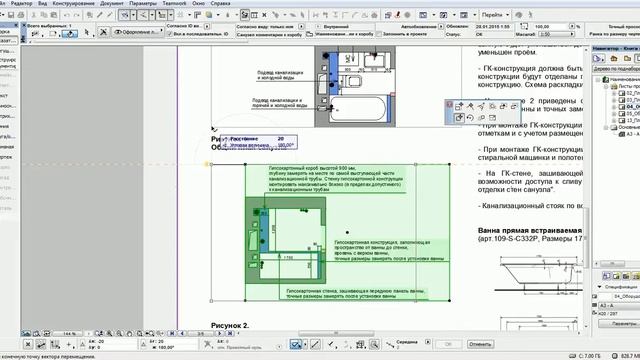Viewport: 640px width, 360px height.
Task: Collapse the Наименование root node in Navigator
Action: (x=598, y=79)
